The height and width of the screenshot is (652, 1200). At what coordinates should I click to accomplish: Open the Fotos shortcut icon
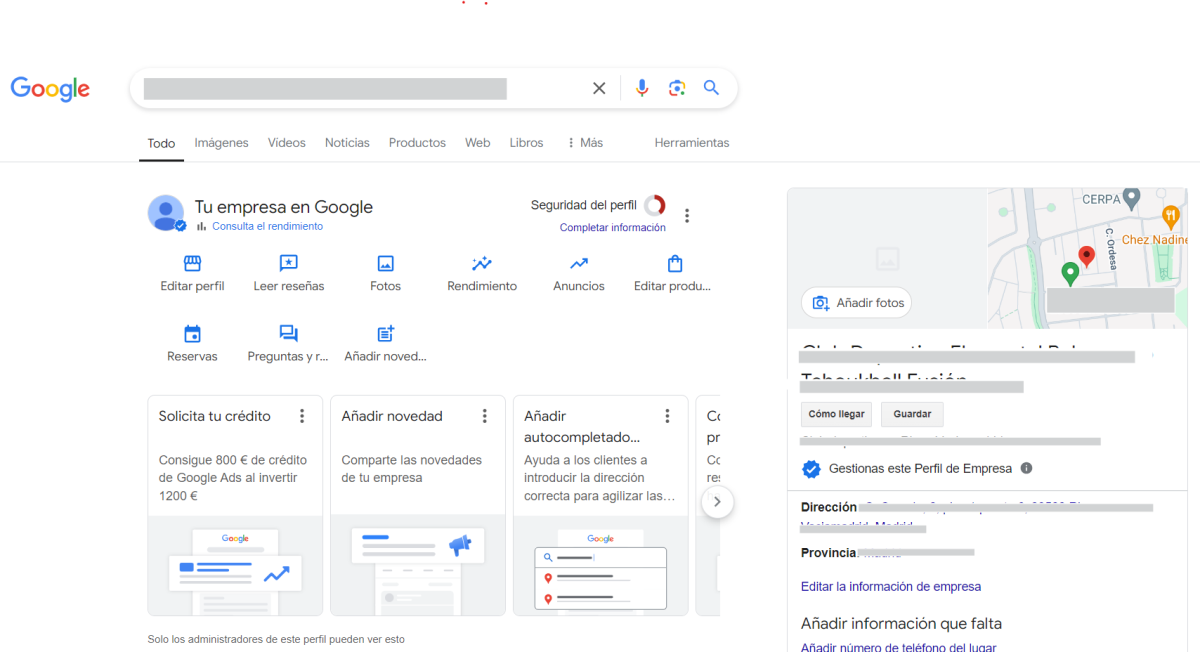pos(385,264)
